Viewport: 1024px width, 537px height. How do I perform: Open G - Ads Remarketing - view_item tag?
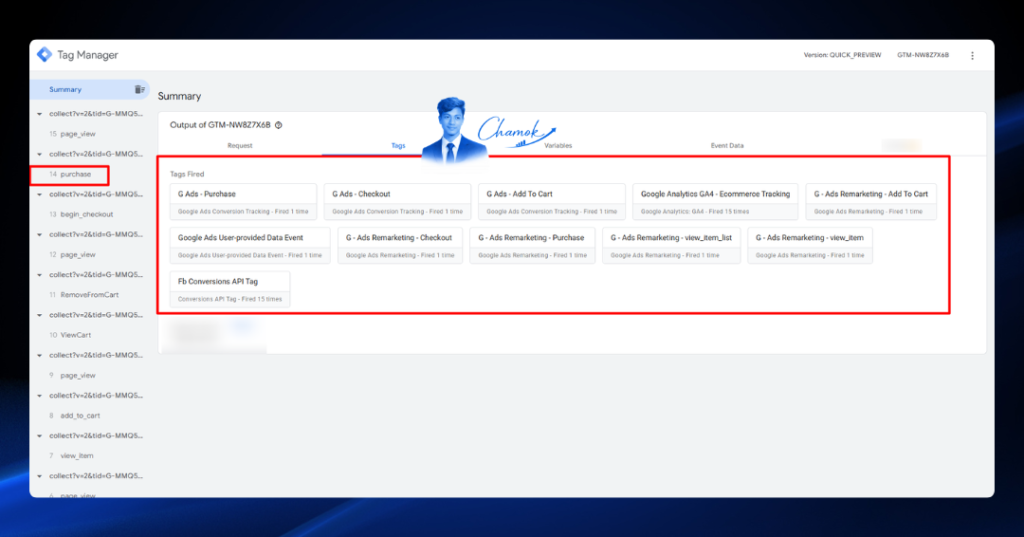(x=810, y=246)
